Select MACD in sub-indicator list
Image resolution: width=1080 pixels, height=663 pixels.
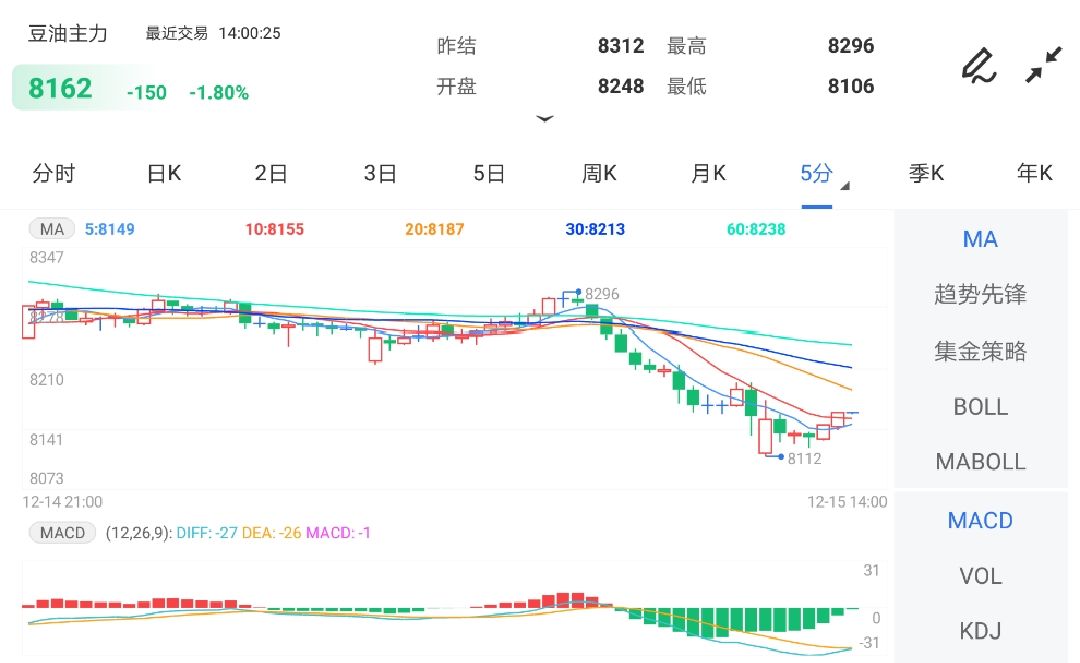(980, 520)
